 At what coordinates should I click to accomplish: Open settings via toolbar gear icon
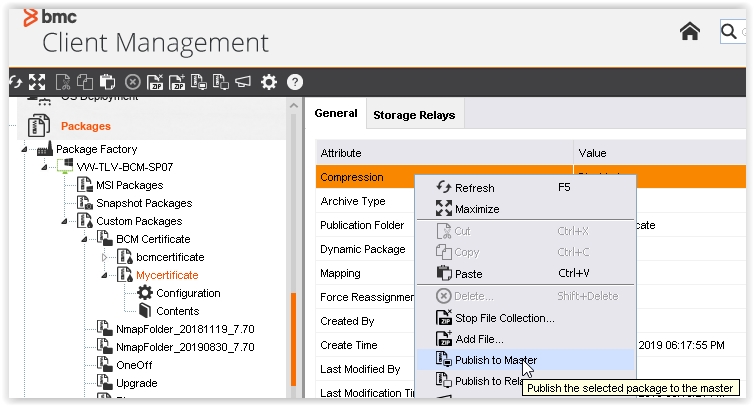(x=269, y=82)
